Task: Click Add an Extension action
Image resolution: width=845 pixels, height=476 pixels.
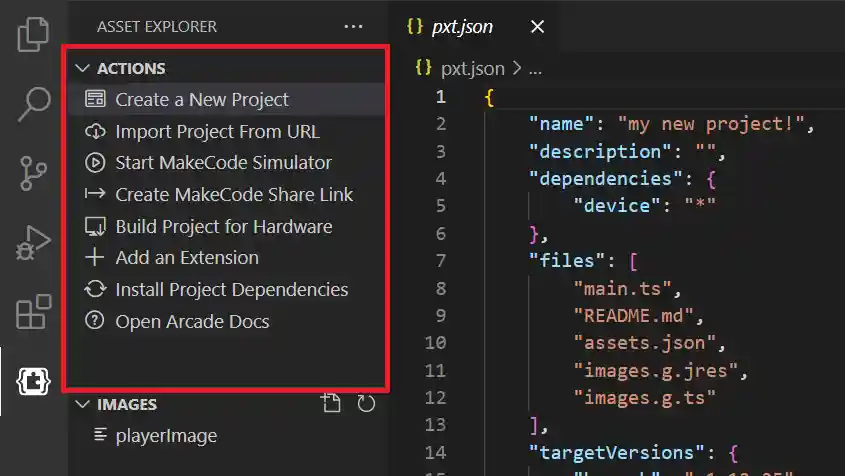Action: [225, 258]
